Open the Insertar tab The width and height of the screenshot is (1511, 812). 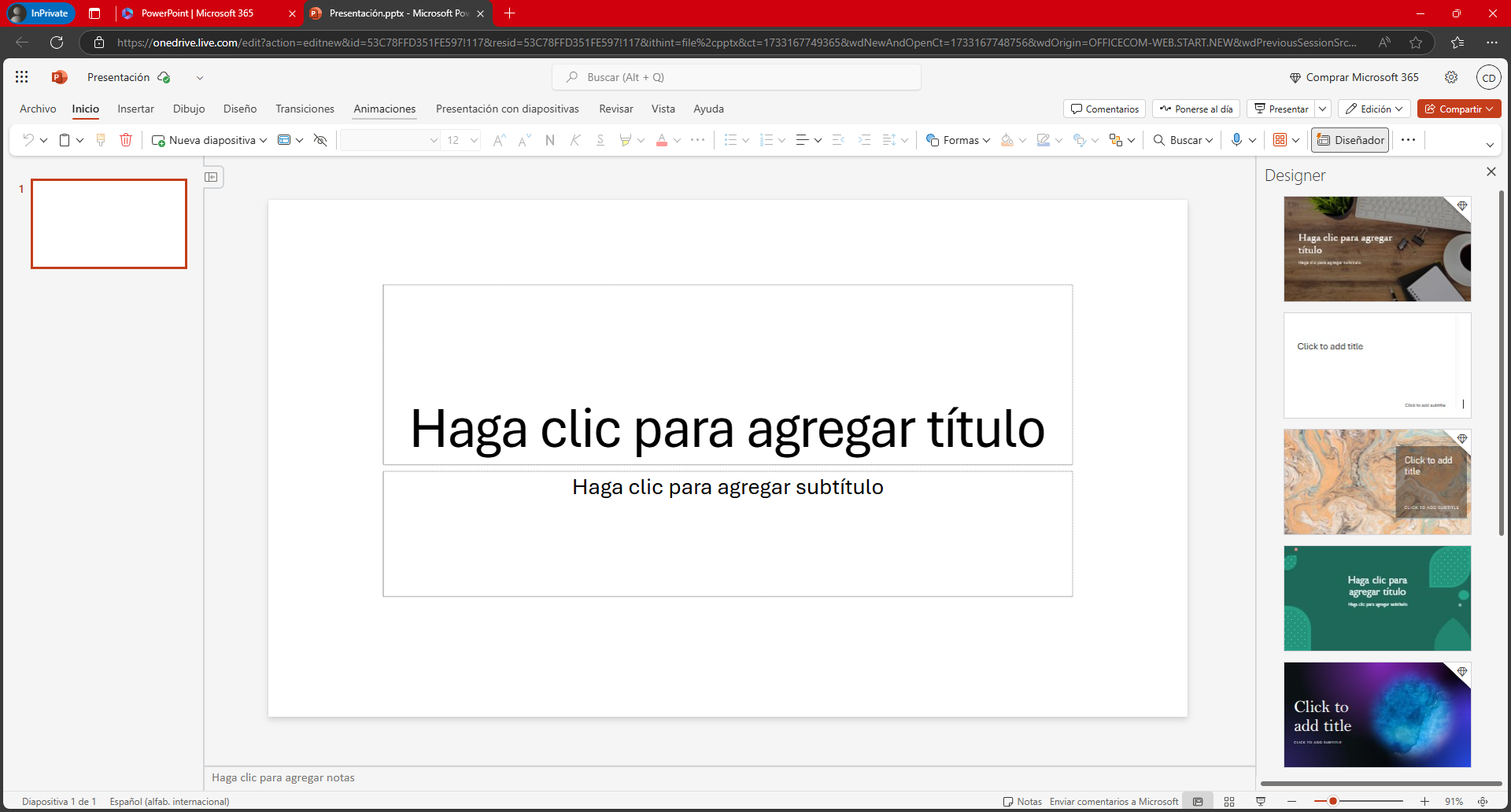coord(135,109)
